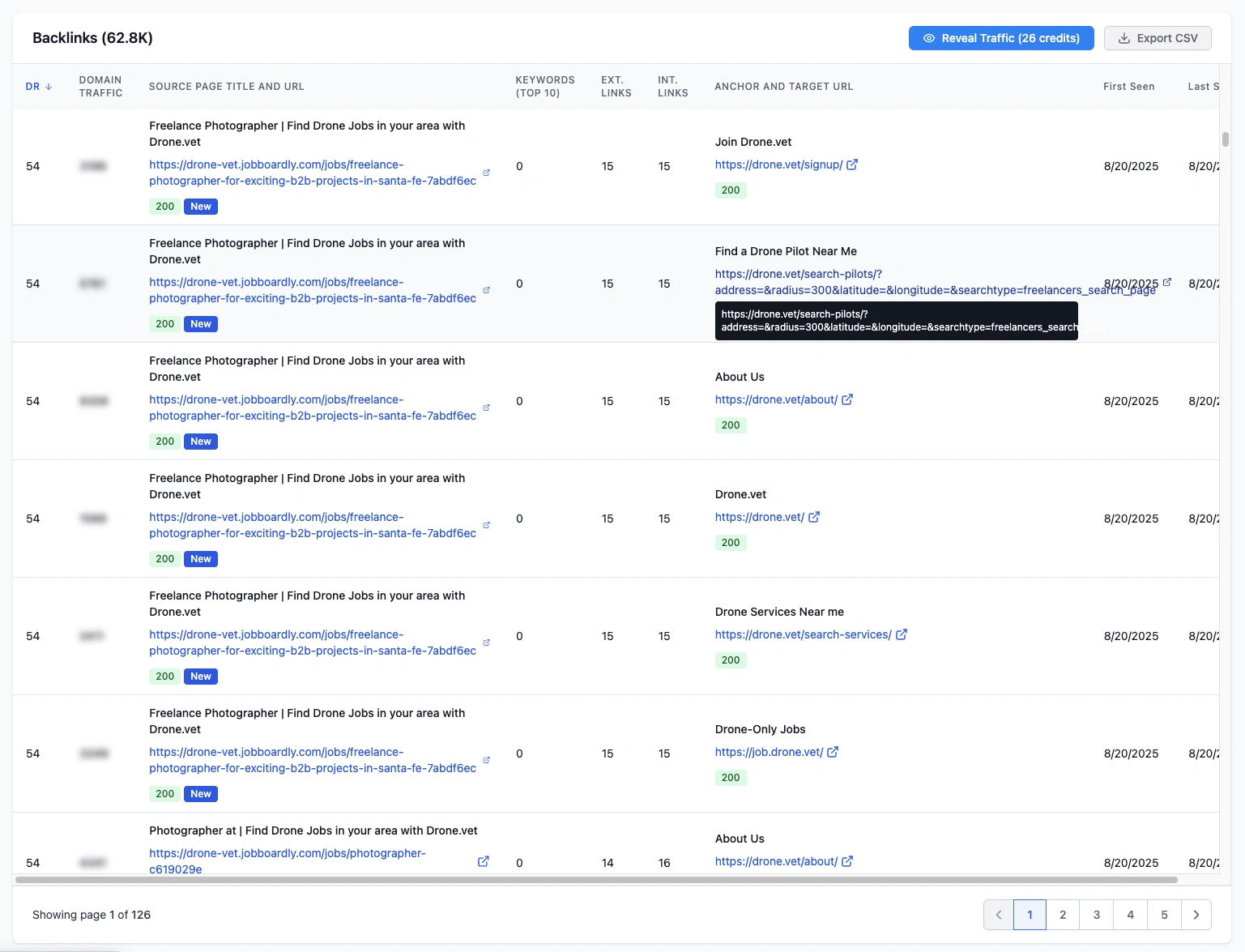1245x952 pixels.
Task: Select the Domain Traffic column header
Action: 100,86
